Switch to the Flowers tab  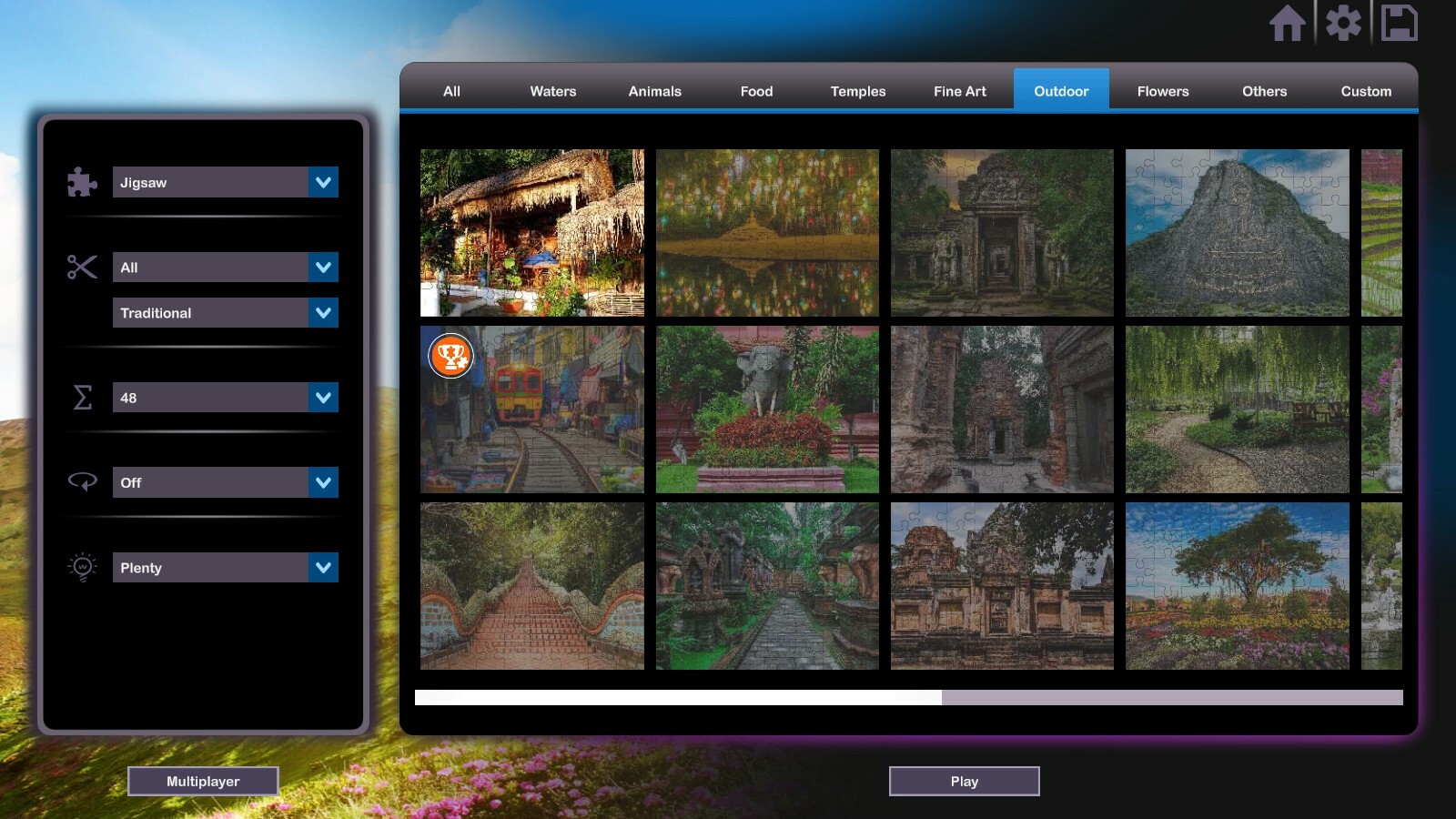pyautogui.click(x=1162, y=91)
